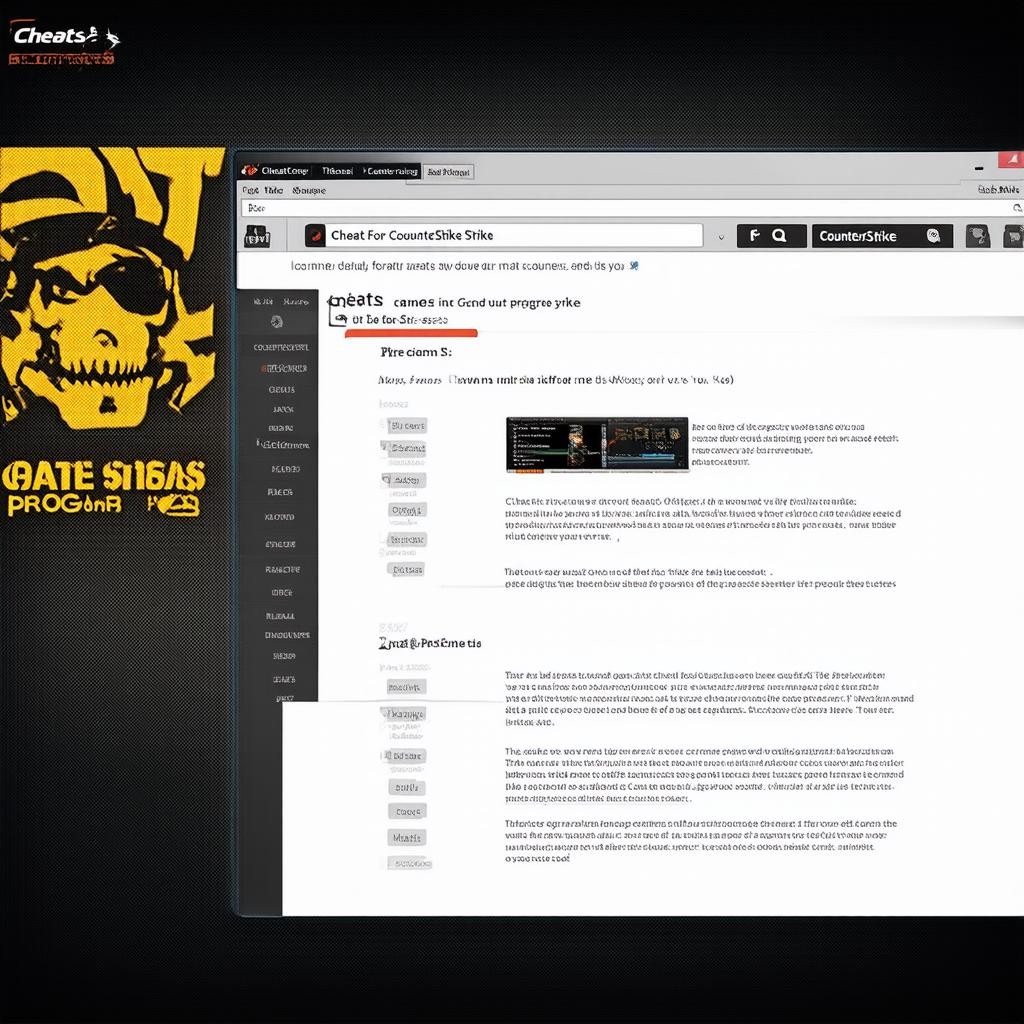Click the circular icon atop the dark sidebar
The image size is (1024, 1024).
(x=277, y=321)
